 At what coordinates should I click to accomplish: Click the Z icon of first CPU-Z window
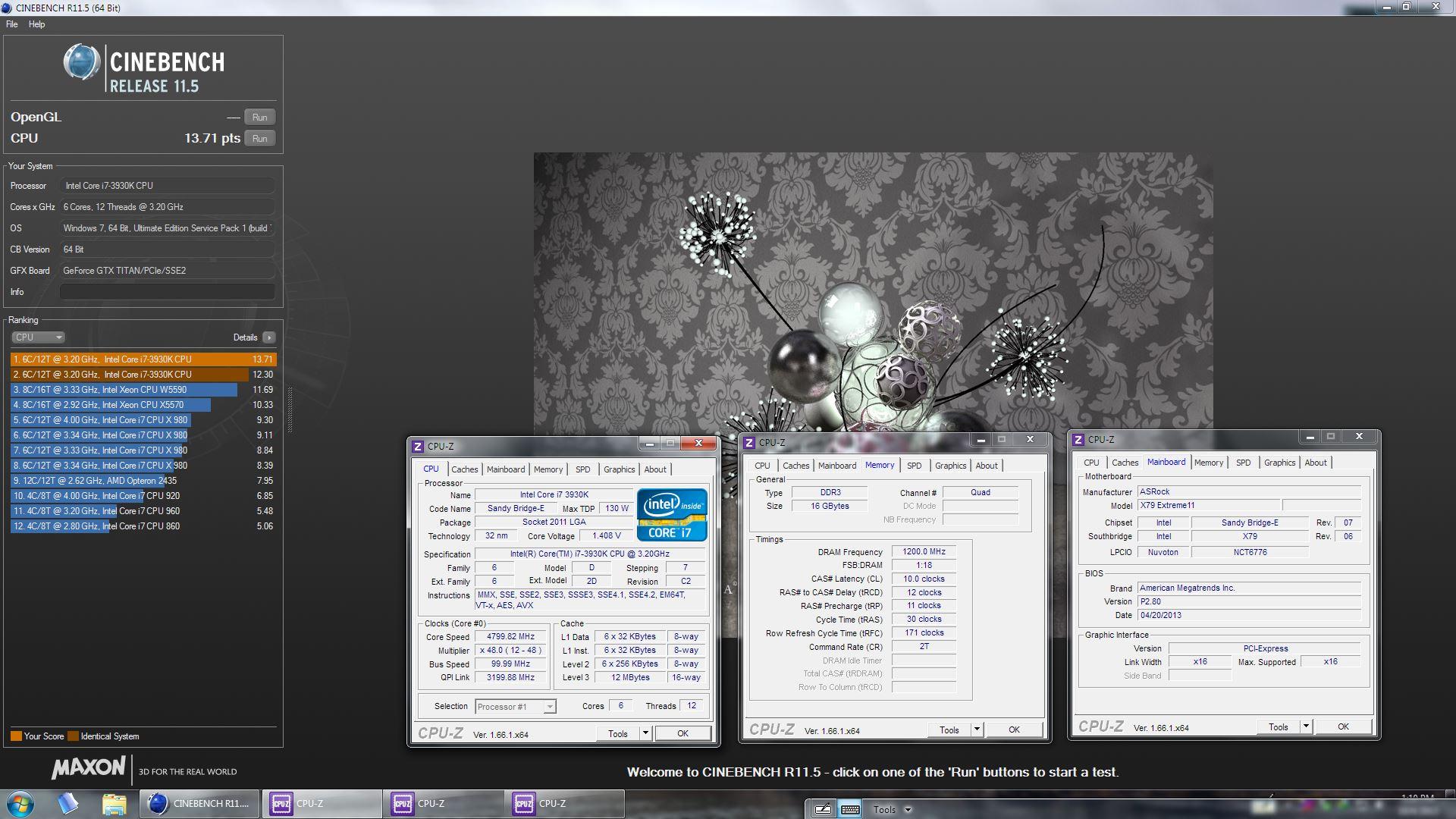(418, 447)
